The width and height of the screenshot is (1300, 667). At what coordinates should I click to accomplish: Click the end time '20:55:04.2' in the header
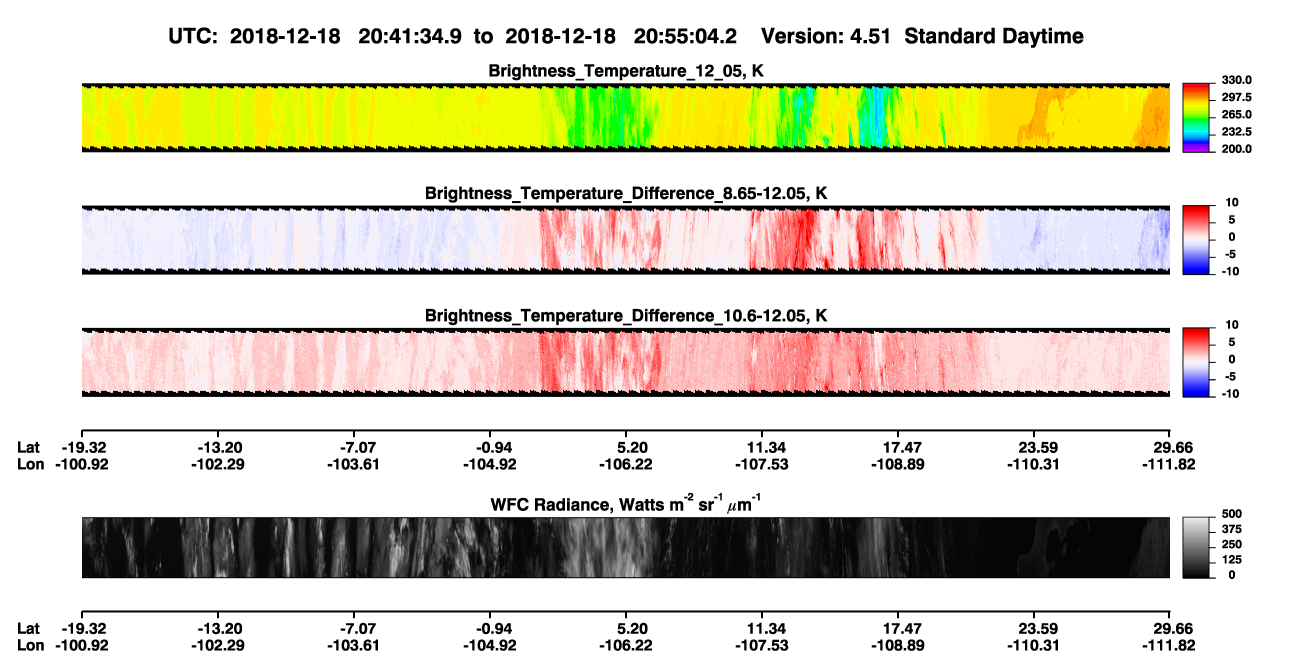point(686,36)
